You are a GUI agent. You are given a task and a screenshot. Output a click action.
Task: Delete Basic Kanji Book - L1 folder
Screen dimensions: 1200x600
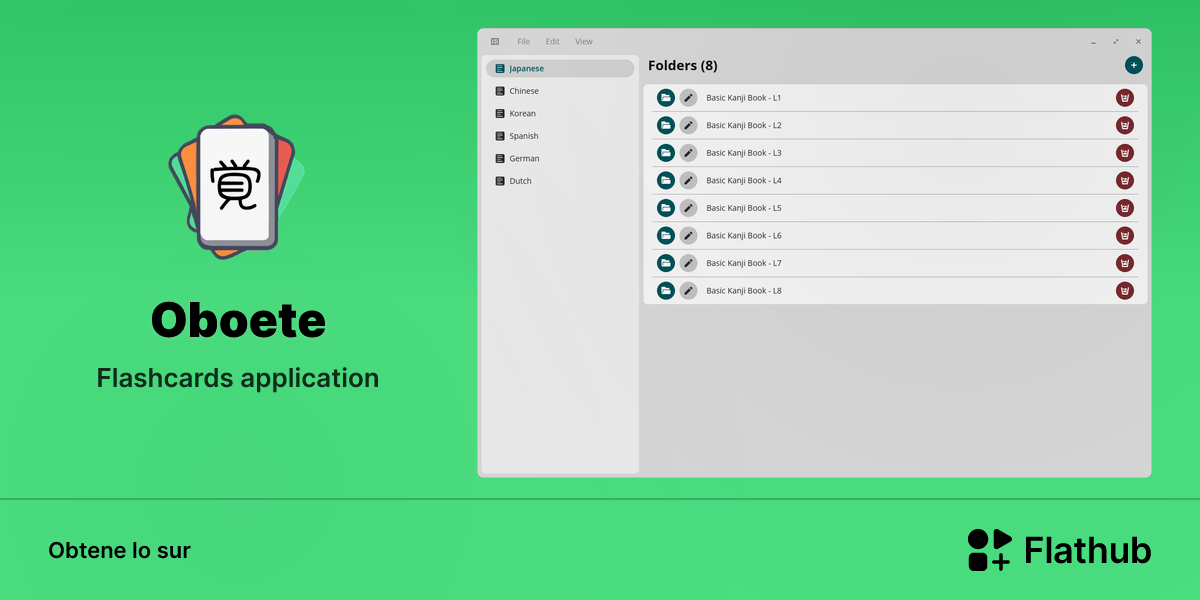1125,98
